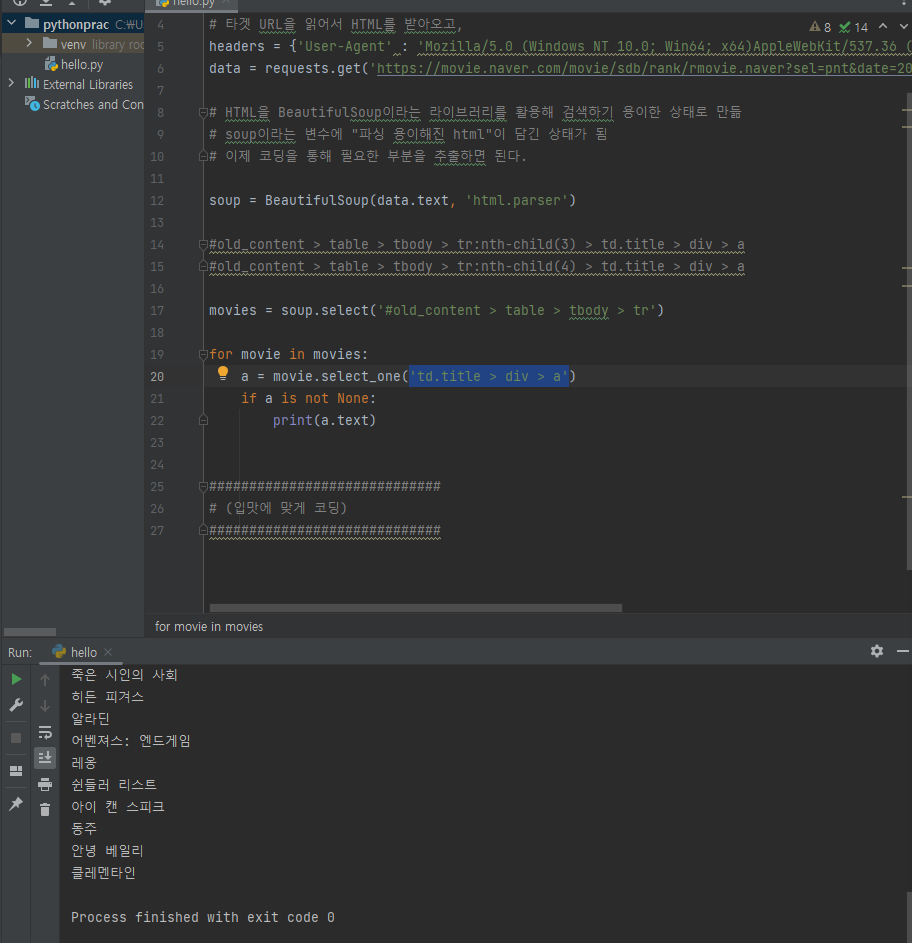912x943 pixels.
Task: Toggle fold marker at line 25
Action: pyautogui.click(x=203, y=486)
